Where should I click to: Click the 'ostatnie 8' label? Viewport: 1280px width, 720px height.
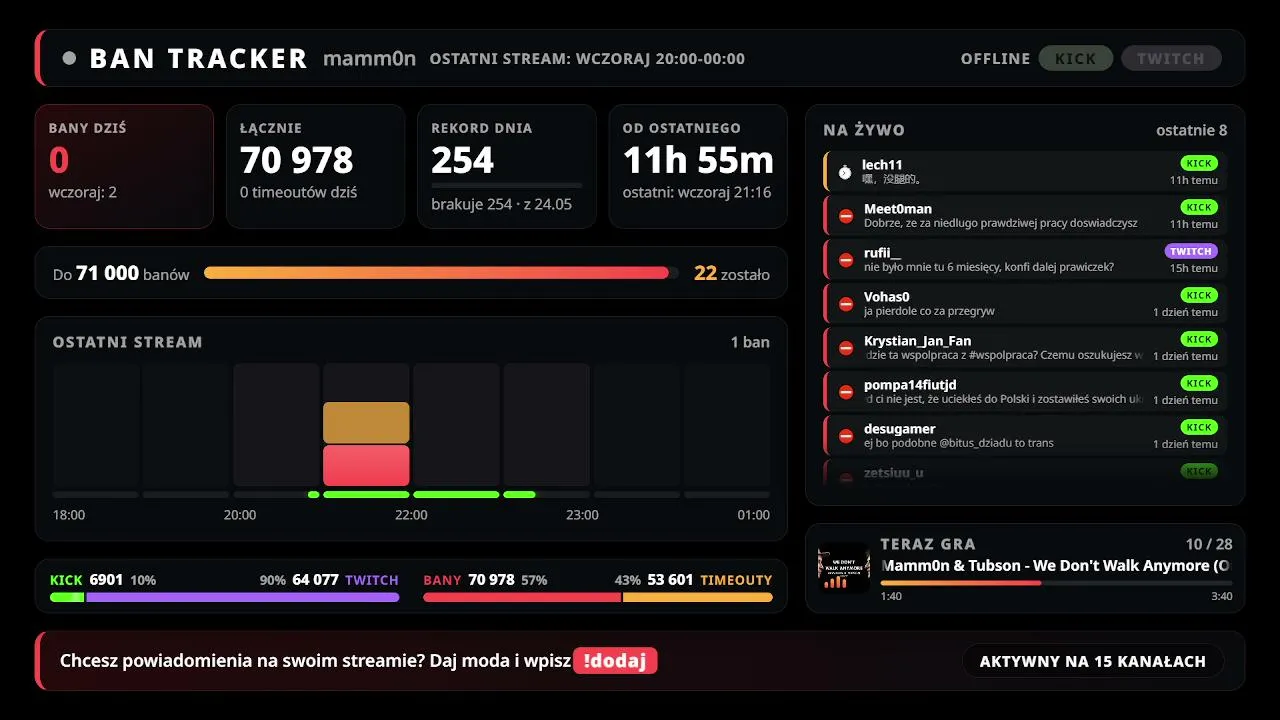(1192, 130)
